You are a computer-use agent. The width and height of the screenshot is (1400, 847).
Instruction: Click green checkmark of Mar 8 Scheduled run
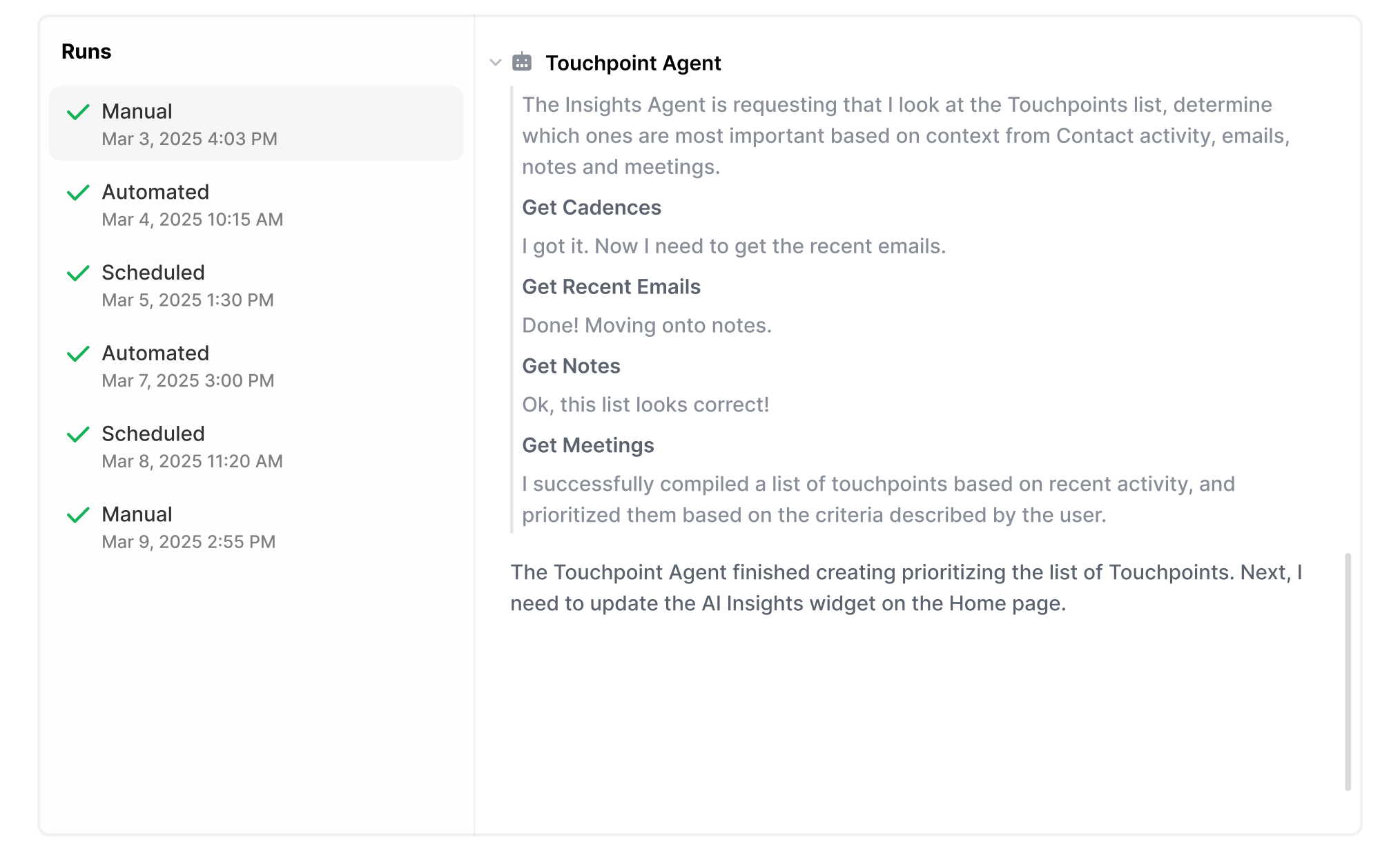pos(78,434)
